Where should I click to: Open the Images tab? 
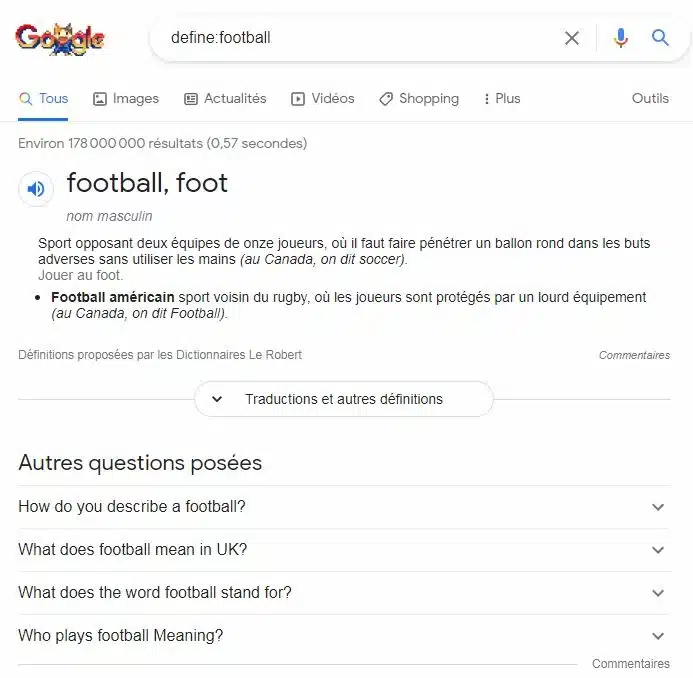(126, 99)
